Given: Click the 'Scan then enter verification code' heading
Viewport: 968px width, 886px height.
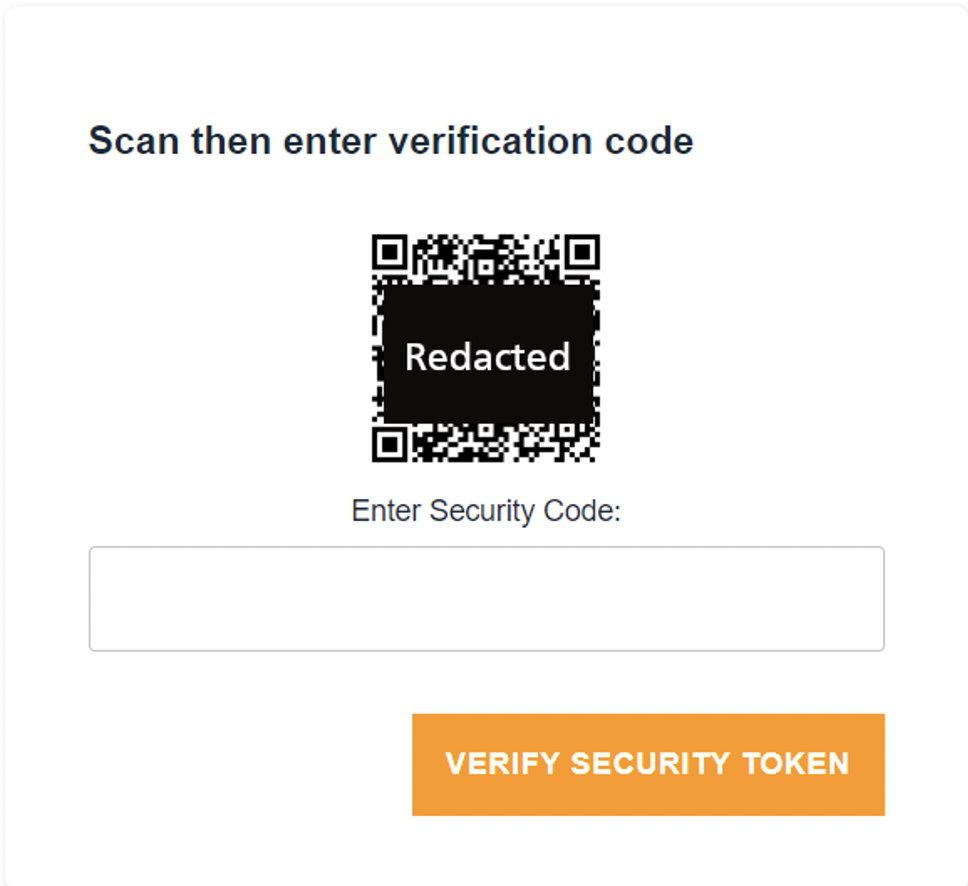Looking at the screenshot, I should [391, 140].
